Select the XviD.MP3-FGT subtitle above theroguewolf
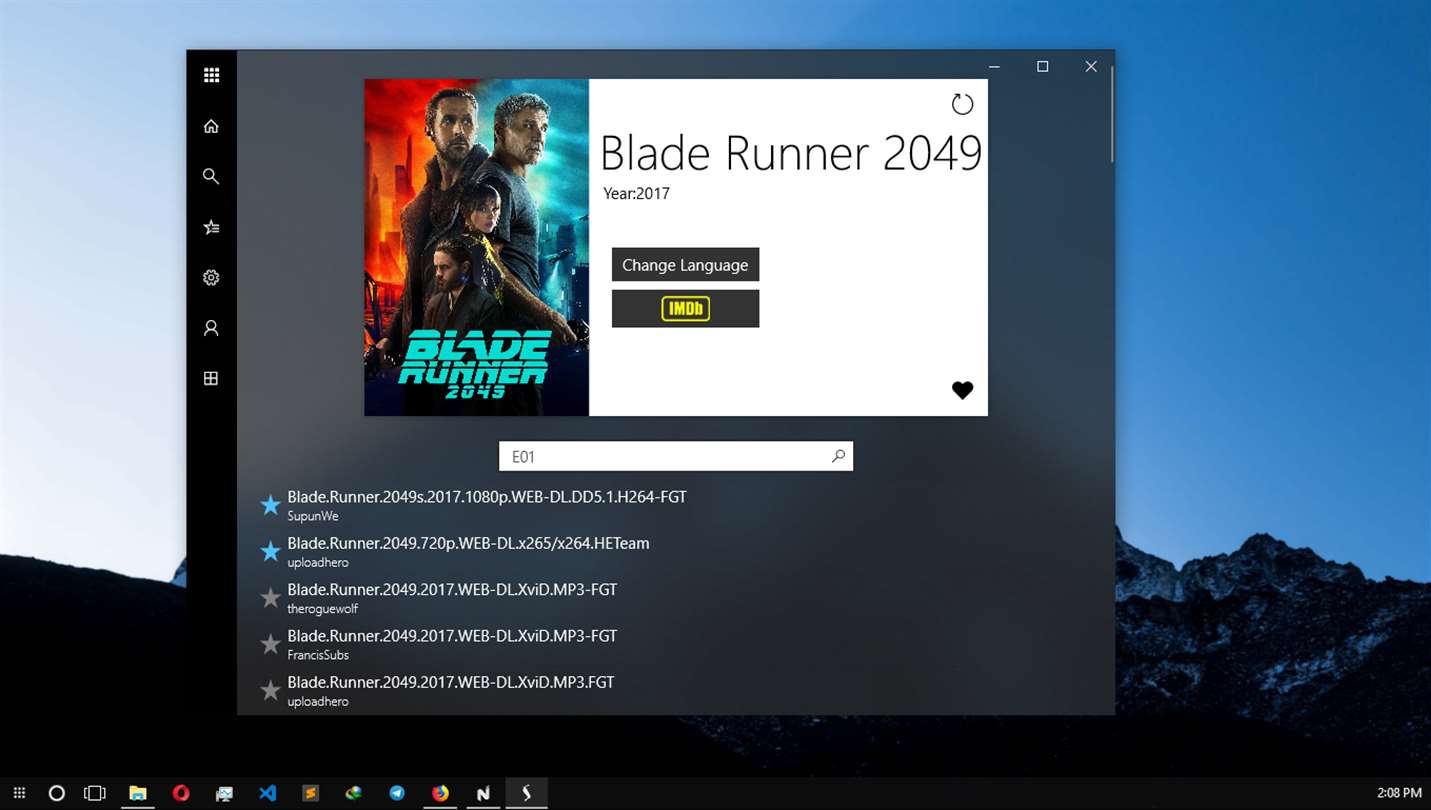The height and width of the screenshot is (810, 1431). pyautogui.click(x=452, y=589)
